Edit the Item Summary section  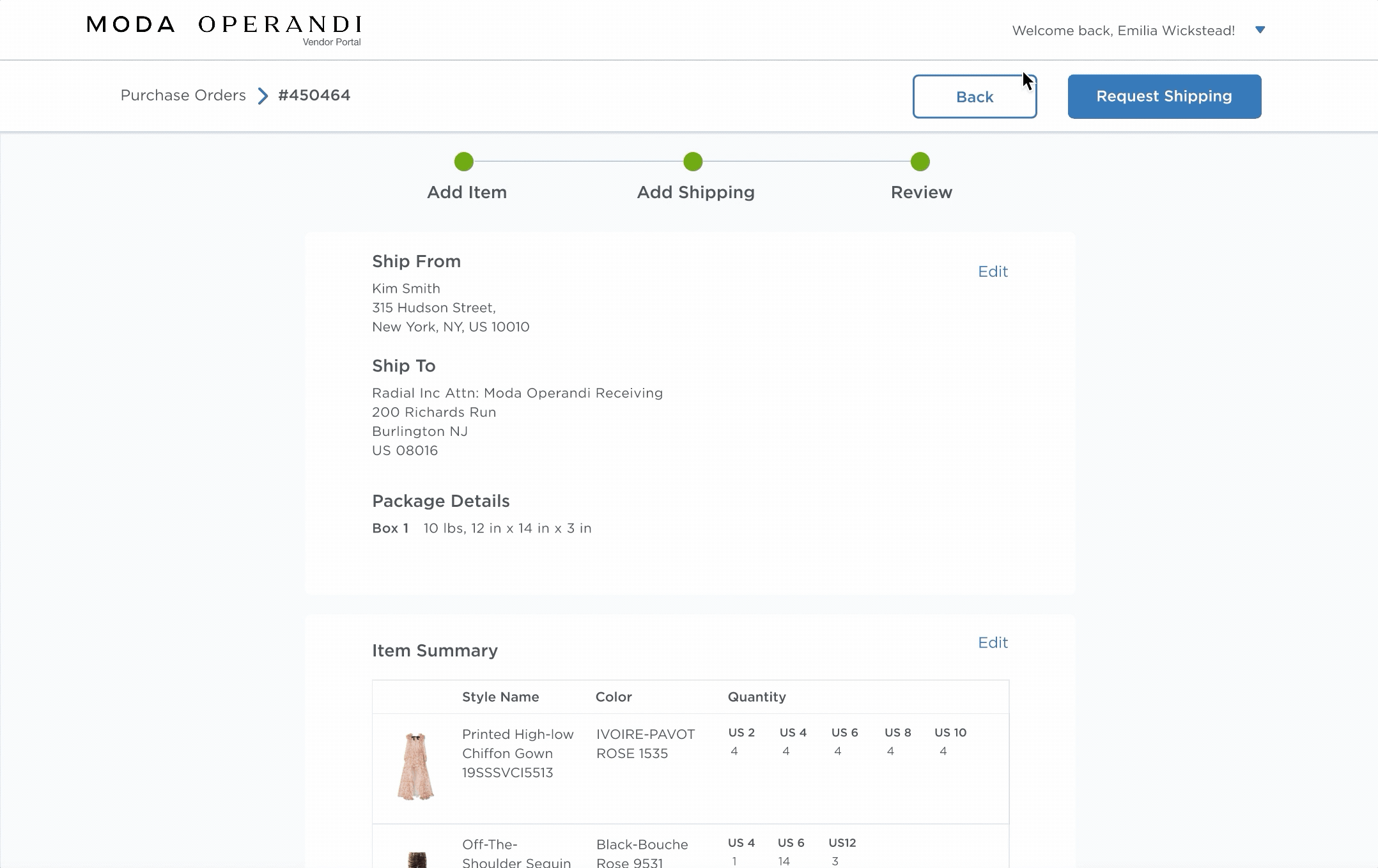point(993,642)
